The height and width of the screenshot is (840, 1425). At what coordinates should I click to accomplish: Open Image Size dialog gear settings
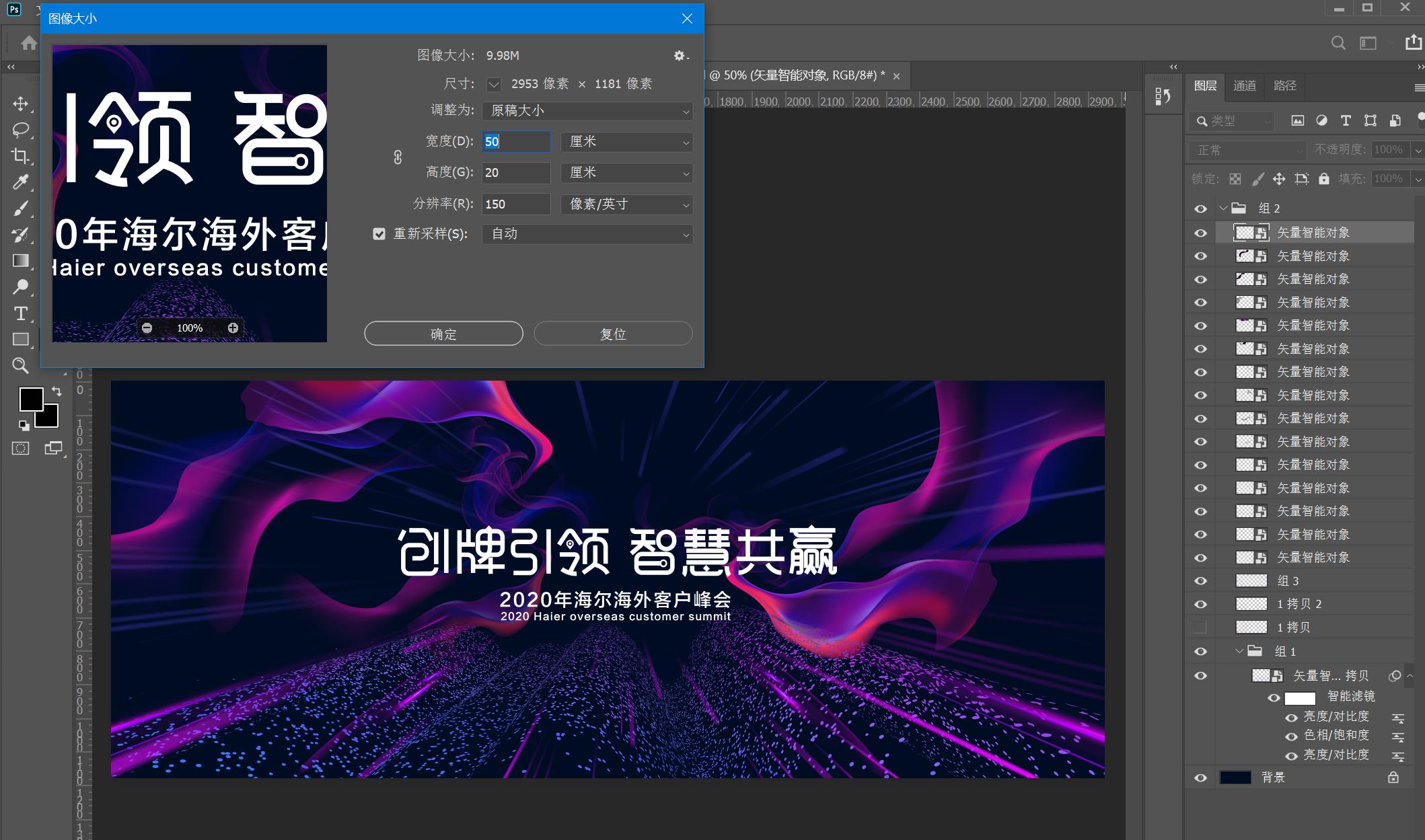click(x=681, y=56)
